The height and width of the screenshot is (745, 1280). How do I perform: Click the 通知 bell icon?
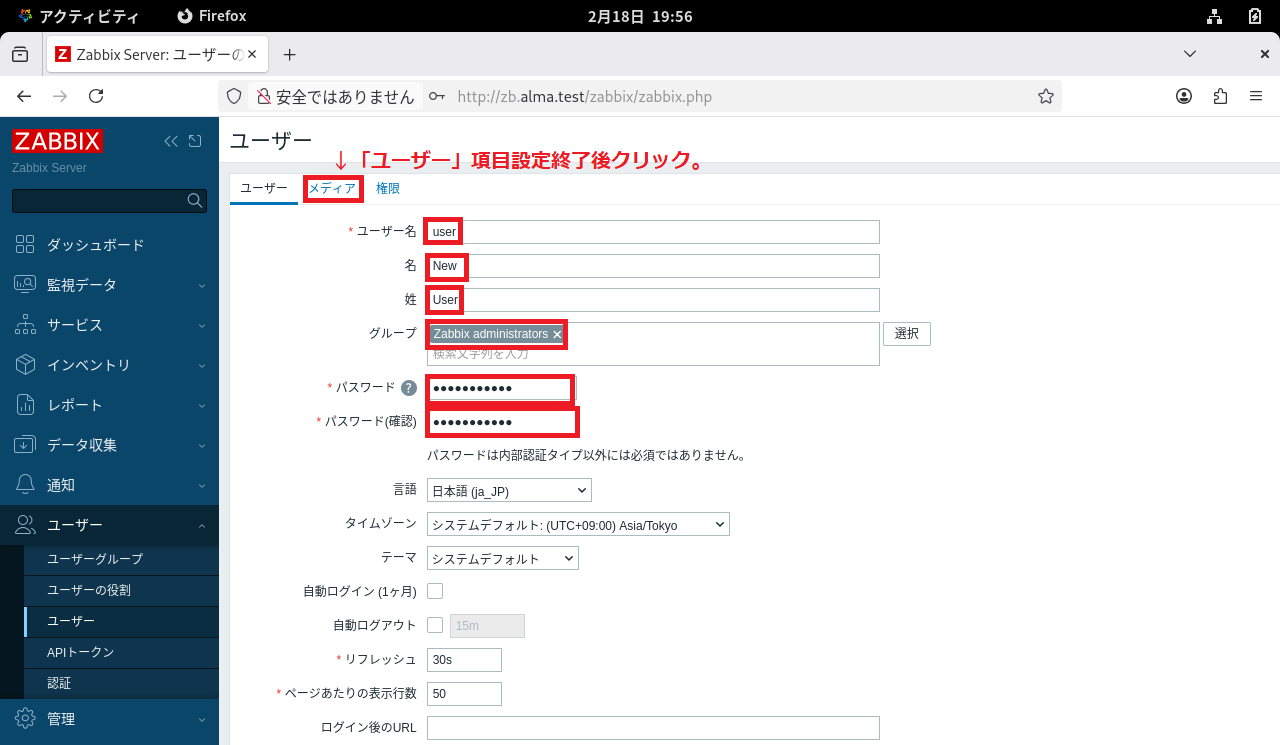point(25,485)
